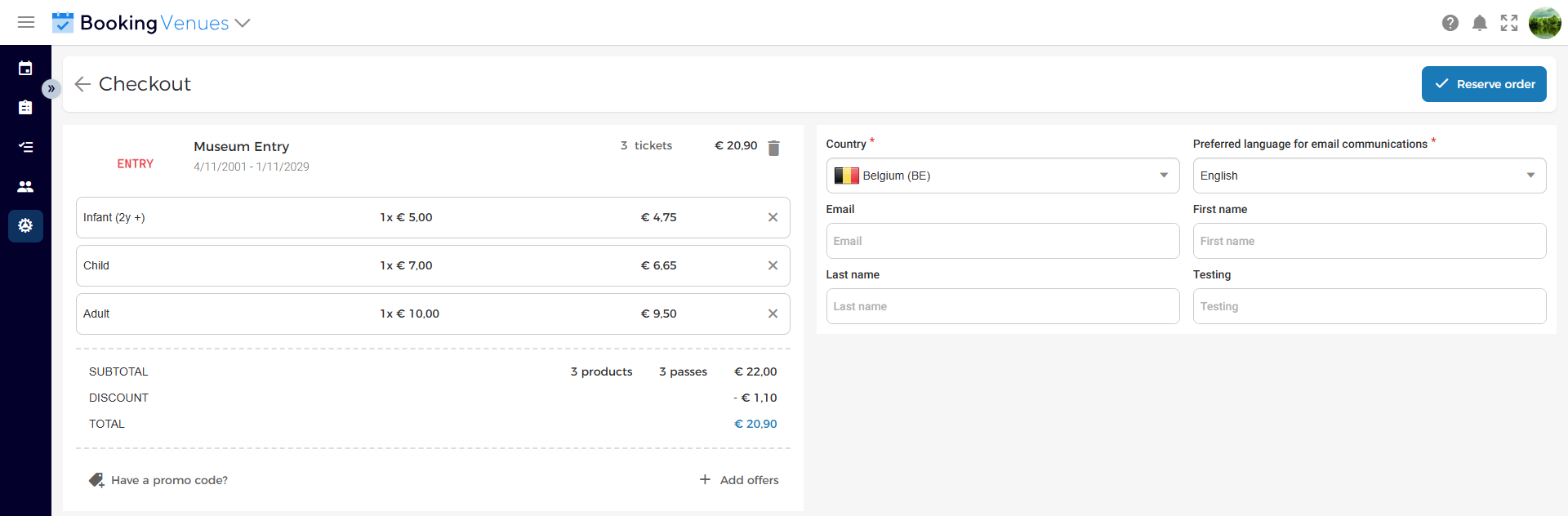Open the hamburger menu
Viewport: 1568px width, 516px height.
click(x=26, y=22)
